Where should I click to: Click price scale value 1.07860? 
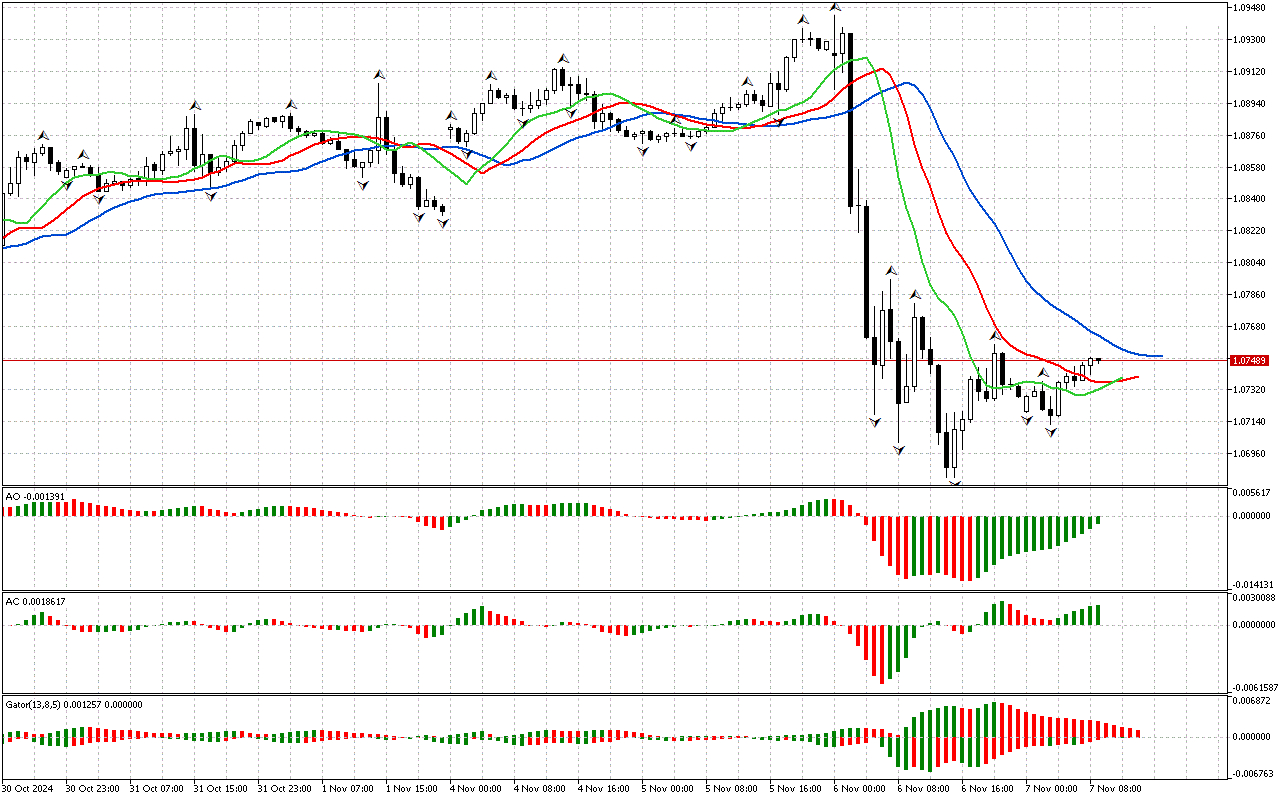pos(1251,295)
